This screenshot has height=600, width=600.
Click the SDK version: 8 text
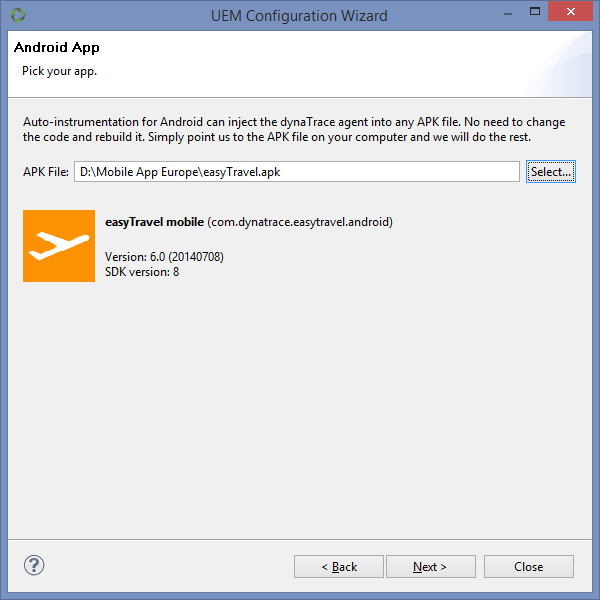(142, 272)
